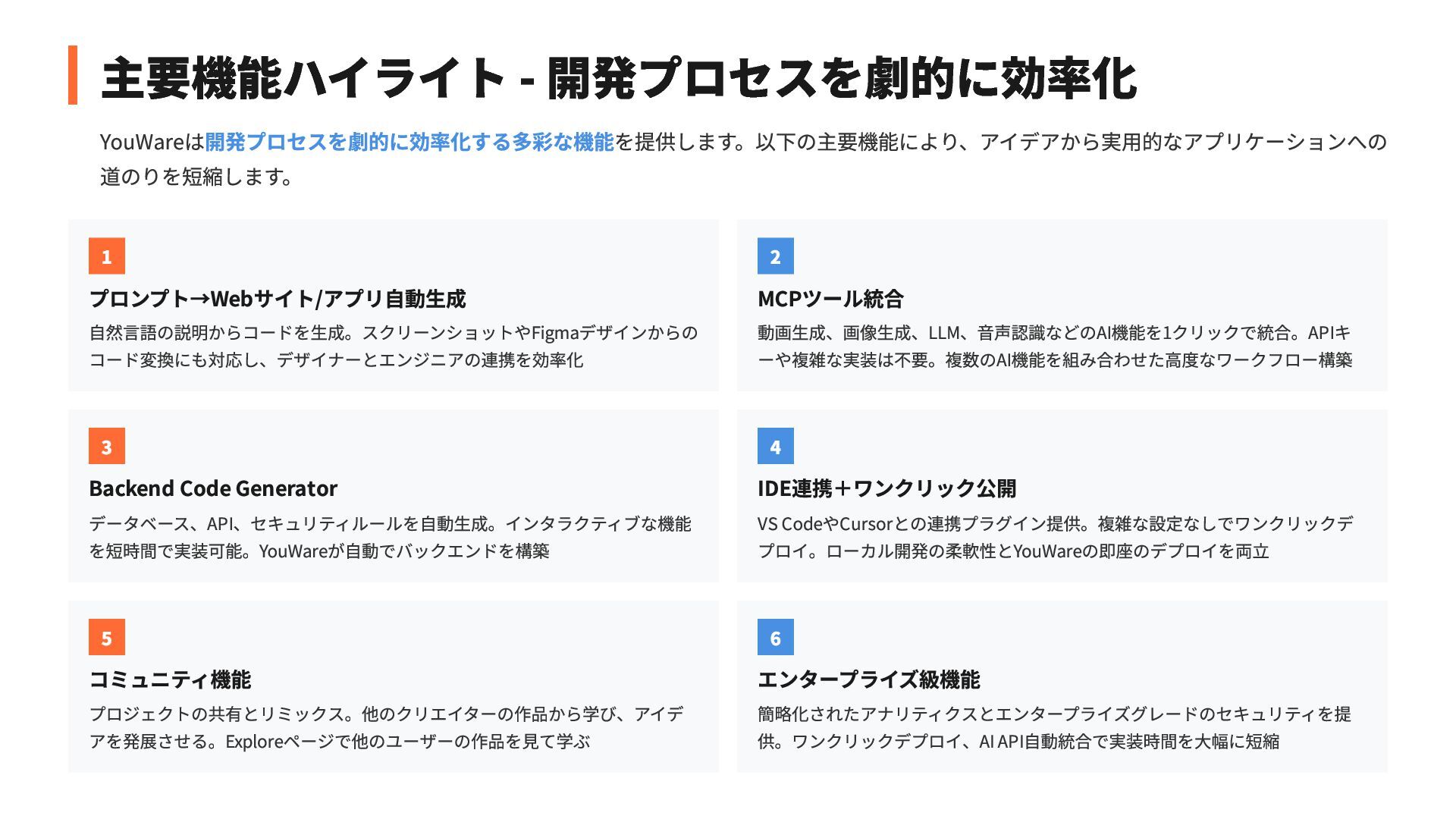Select the エンタープライズ級機能 heading
Viewport: 1456px width, 819px height.
[869, 679]
